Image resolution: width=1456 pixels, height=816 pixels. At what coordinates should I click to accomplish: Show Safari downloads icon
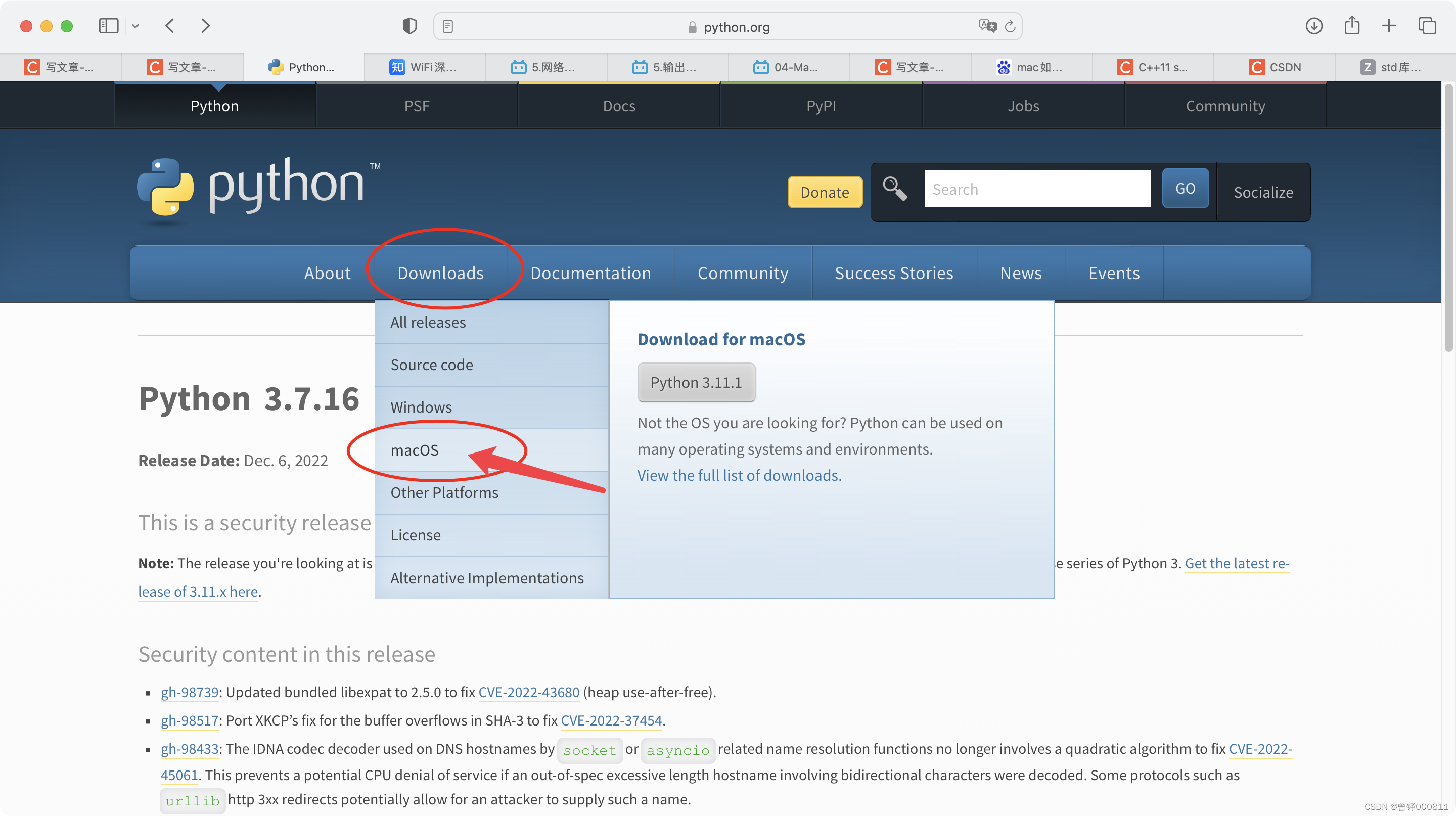point(1313,26)
